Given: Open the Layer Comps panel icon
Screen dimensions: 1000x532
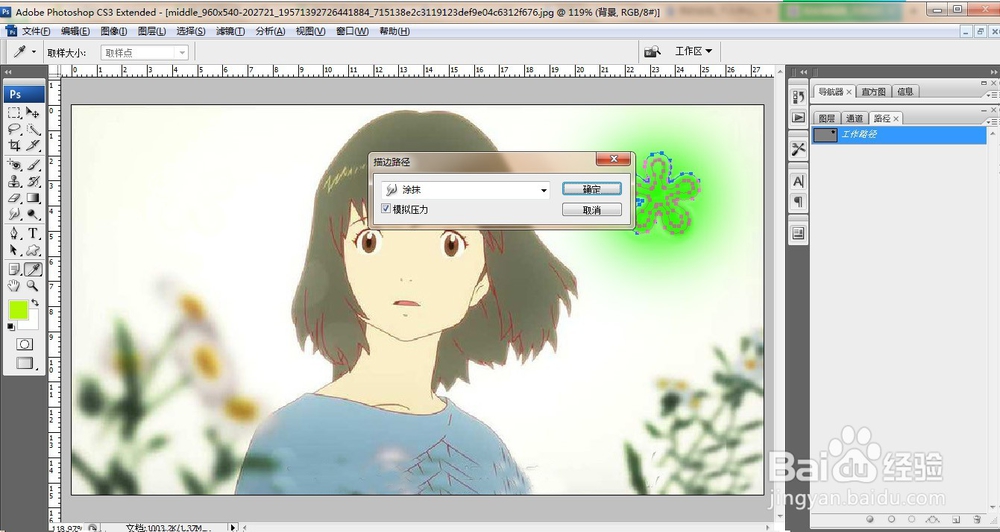Looking at the screenshot, I should pyautogui.click(x=798, y=234).
